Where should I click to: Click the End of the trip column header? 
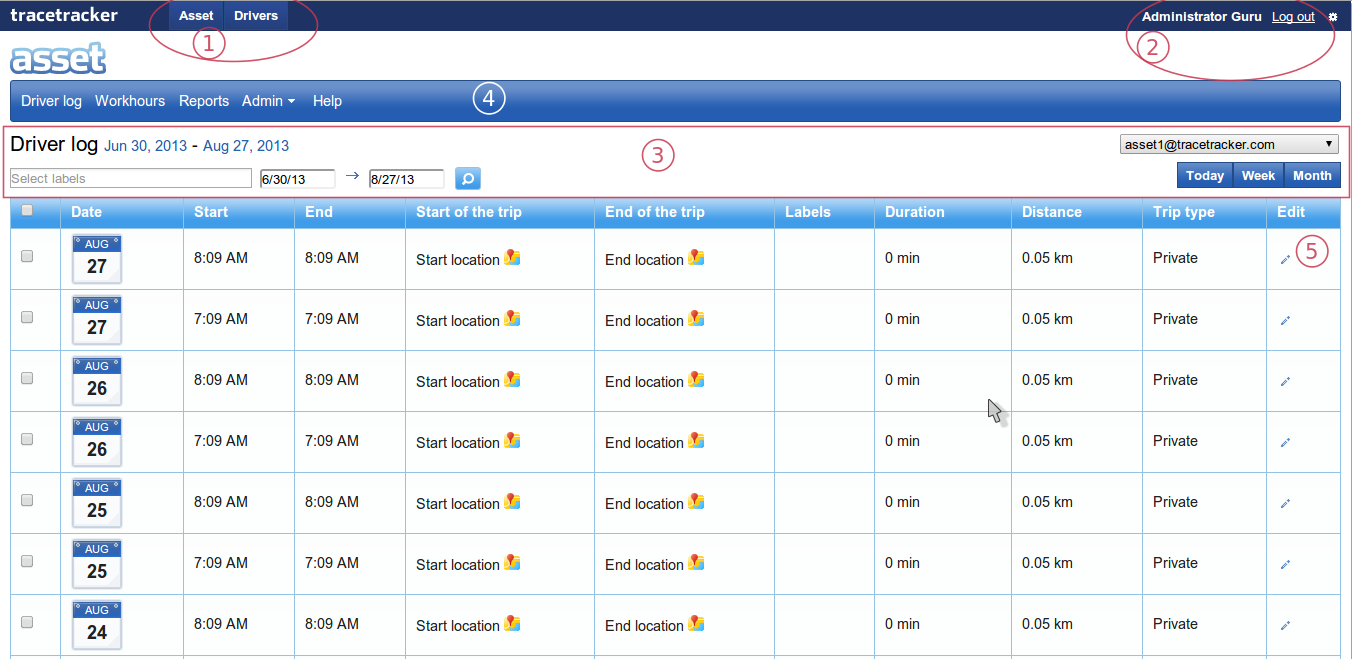(x=655, y=212)
